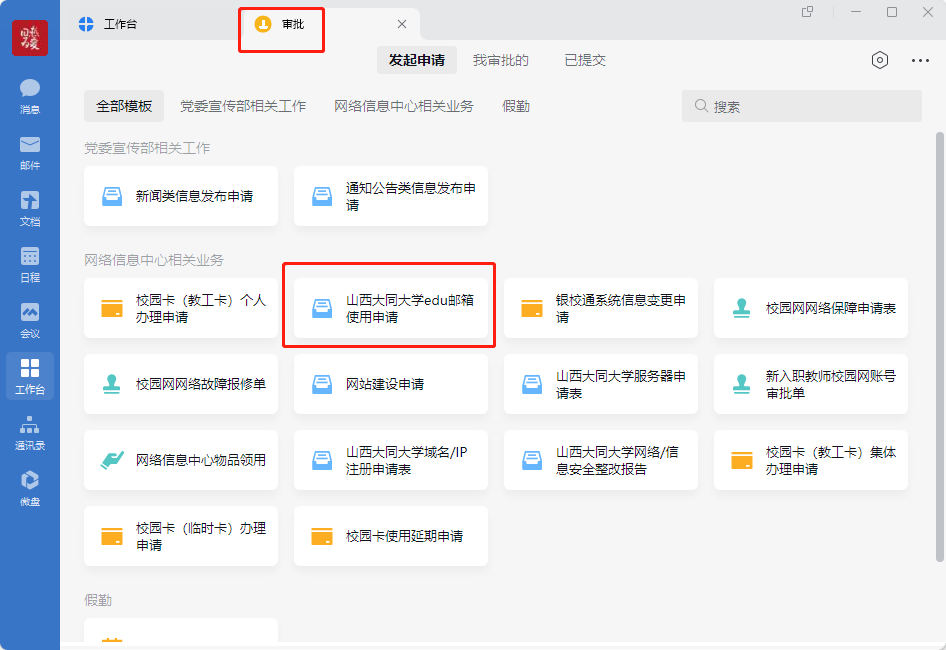The image size is (946, 650).
Task: Click the icon of 网络信息中心物品领用 card
Action: [112, 460]
